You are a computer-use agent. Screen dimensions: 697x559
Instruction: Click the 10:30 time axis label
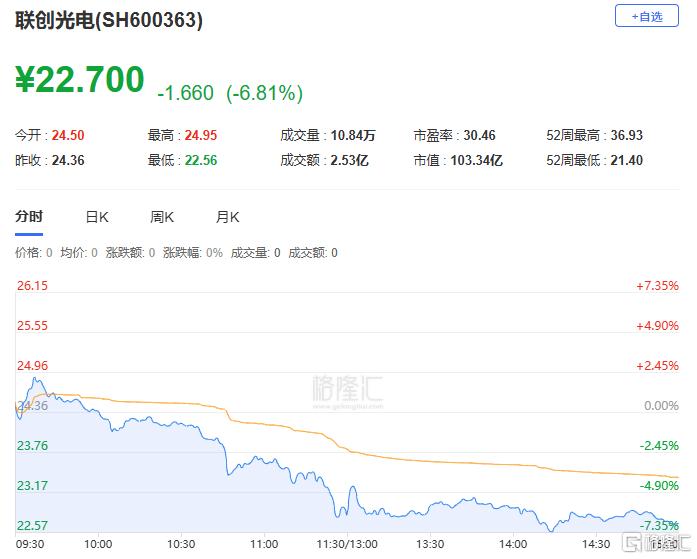(x=181, y=544)
